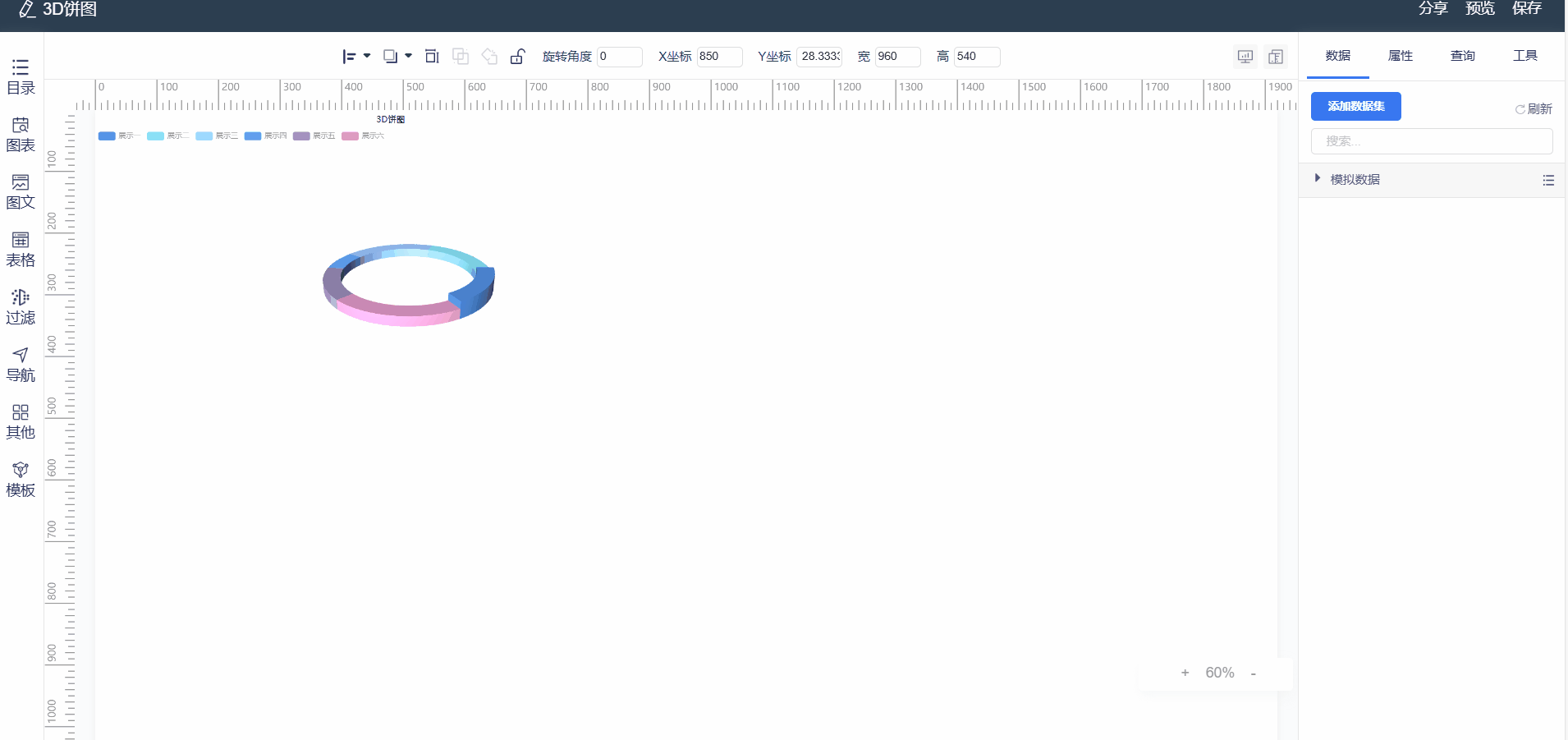The image size is (1568, 740).
Task: Zoom out with the minus button
Action: point(1254,673)
